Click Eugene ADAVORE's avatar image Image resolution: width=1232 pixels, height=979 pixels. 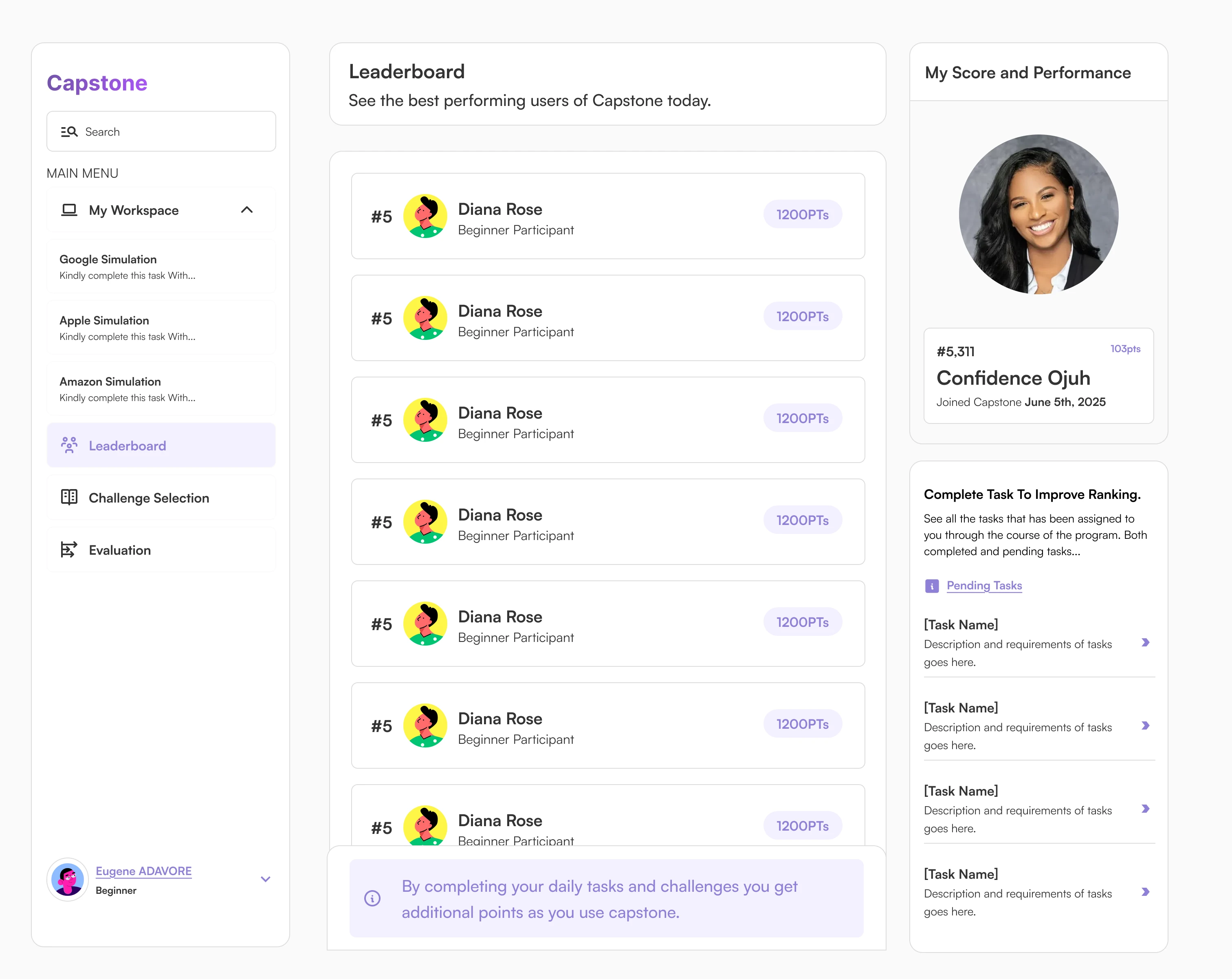[x=68, y=880]
